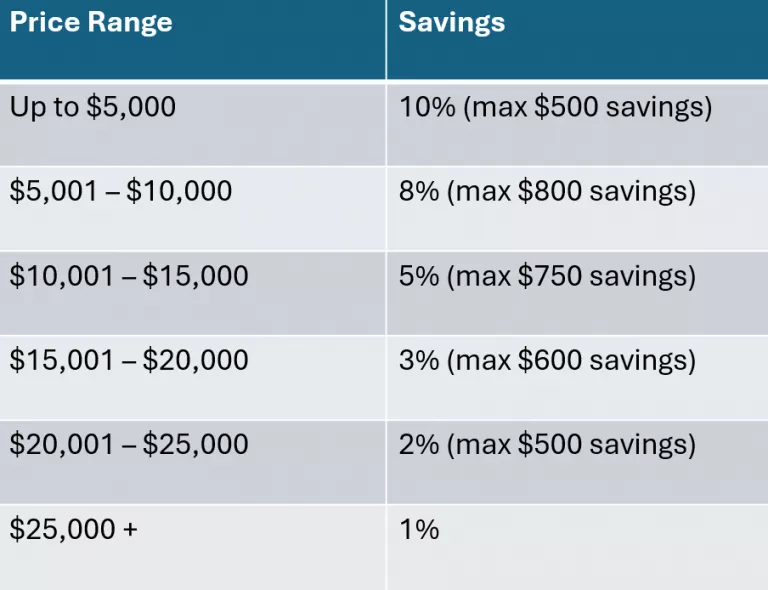Click the '1%' savings cell
This screenshot has height=590, width=768.
click(419, 529)
